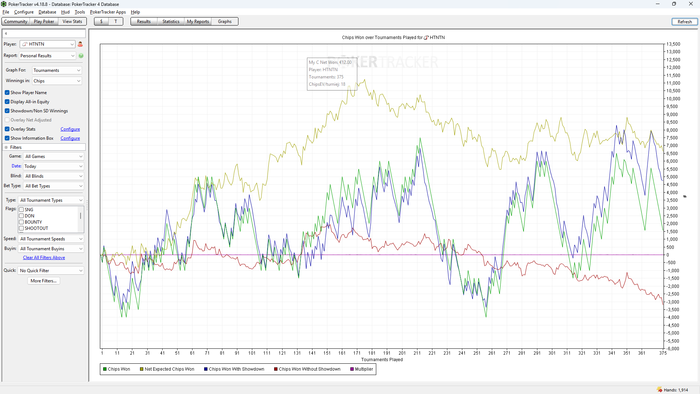Toggle Showdown/Non SD Winnings checkbox
Screen dimensions: 700x394
(7, 111)
